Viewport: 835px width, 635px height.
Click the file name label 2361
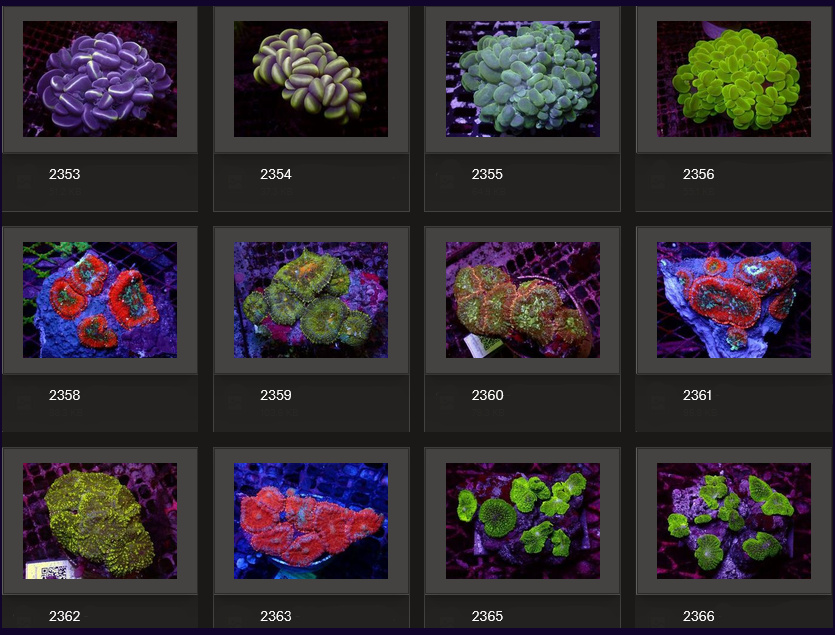coord(698,395)
